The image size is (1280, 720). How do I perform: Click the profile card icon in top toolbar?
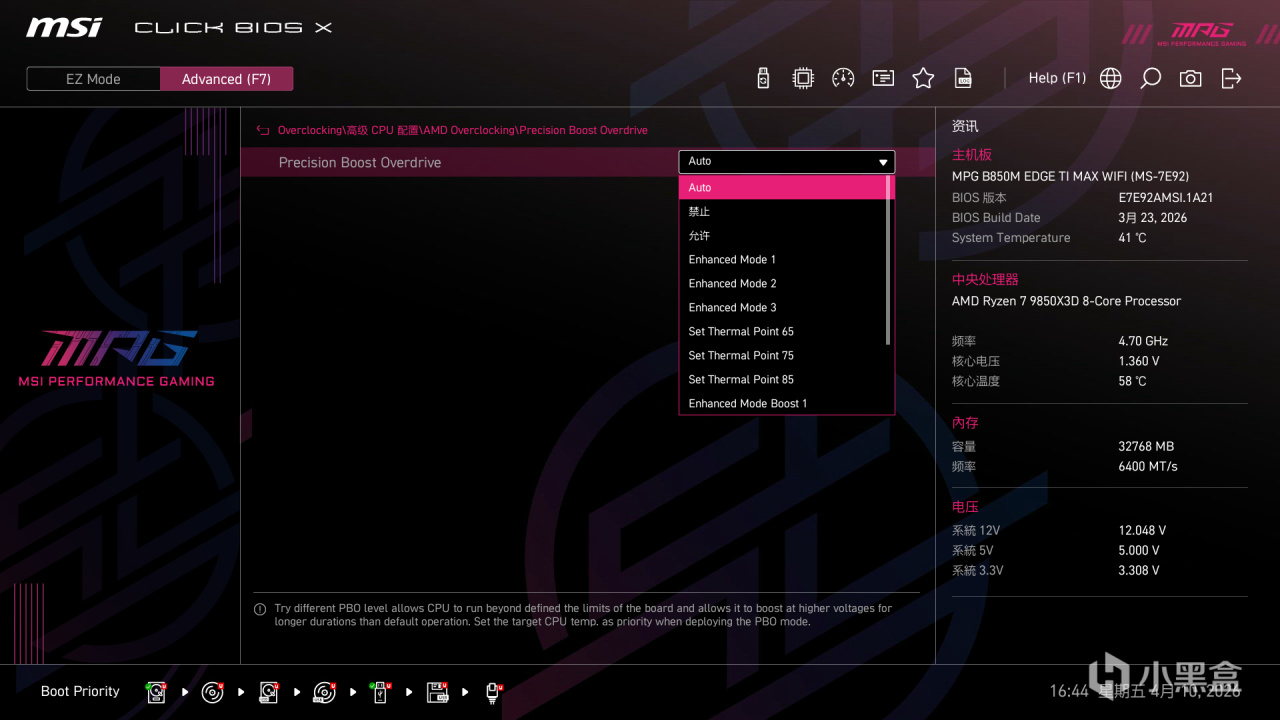[x=883, y=78]
